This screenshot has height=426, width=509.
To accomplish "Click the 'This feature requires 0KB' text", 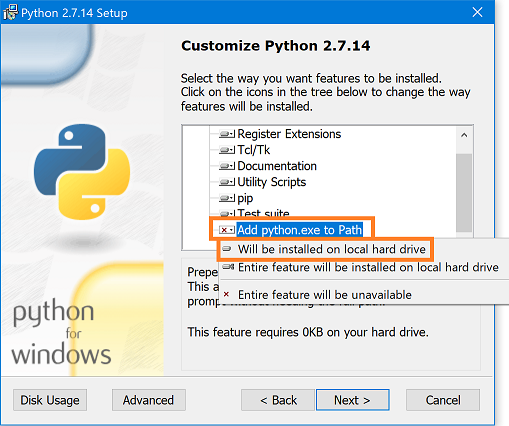I will [308, 332].
